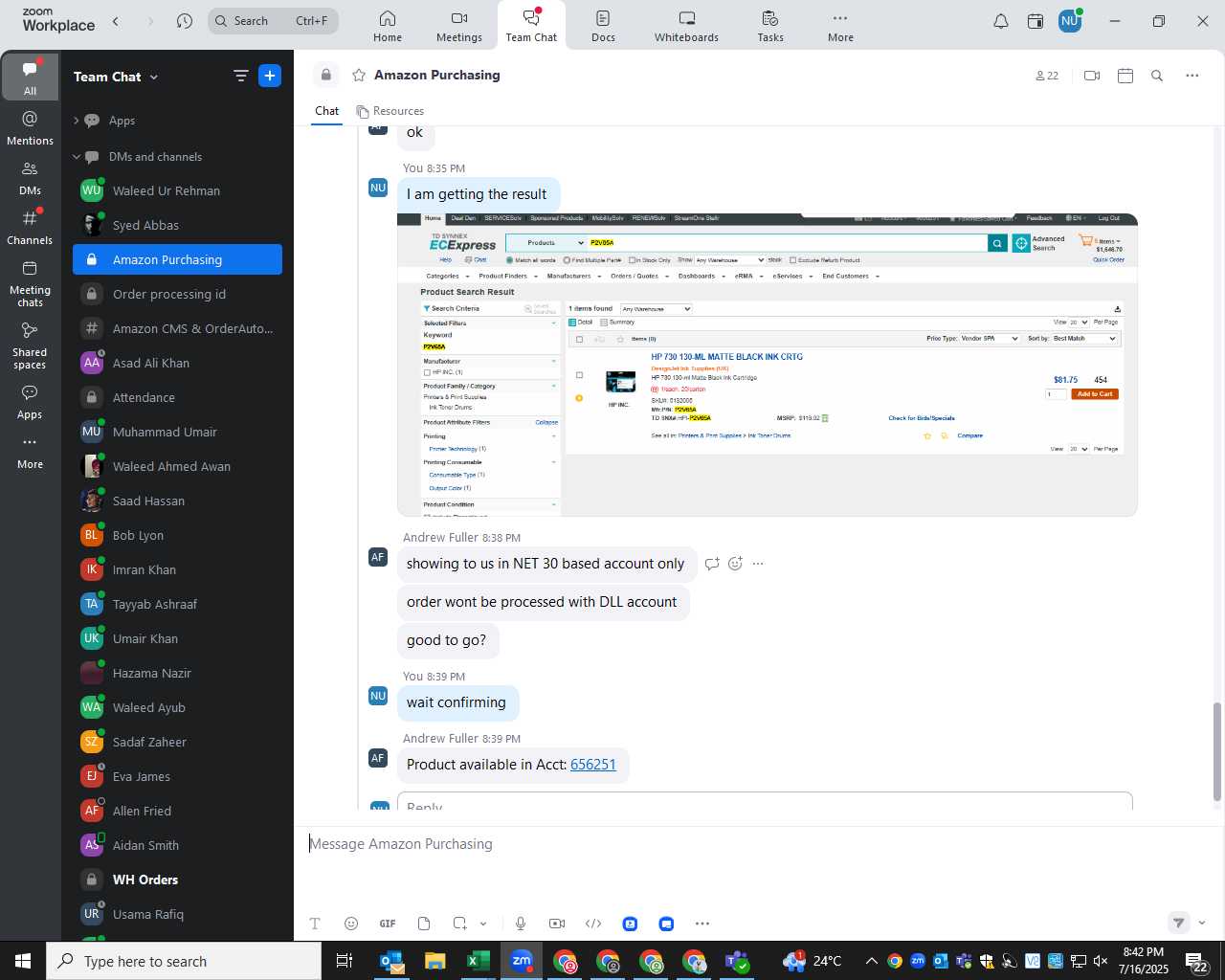1225x980 pixels.
Task: Open Outlook from the taskbar
Action: (391, 962)
